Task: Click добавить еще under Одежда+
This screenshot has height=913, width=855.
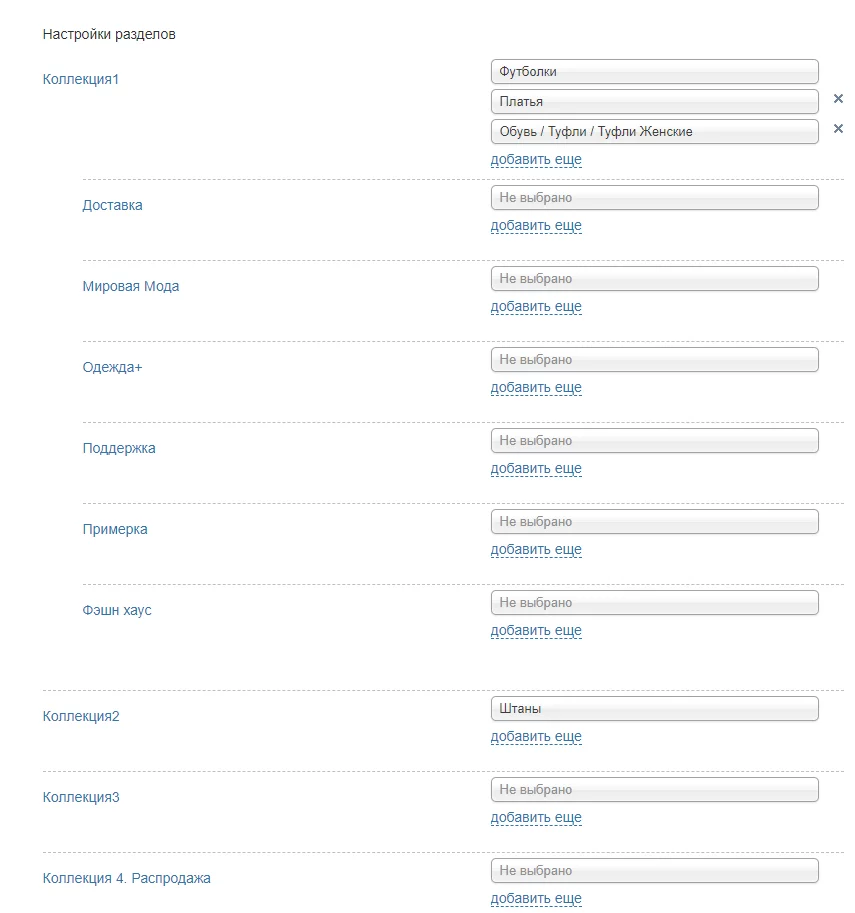Action: [536, 388]
